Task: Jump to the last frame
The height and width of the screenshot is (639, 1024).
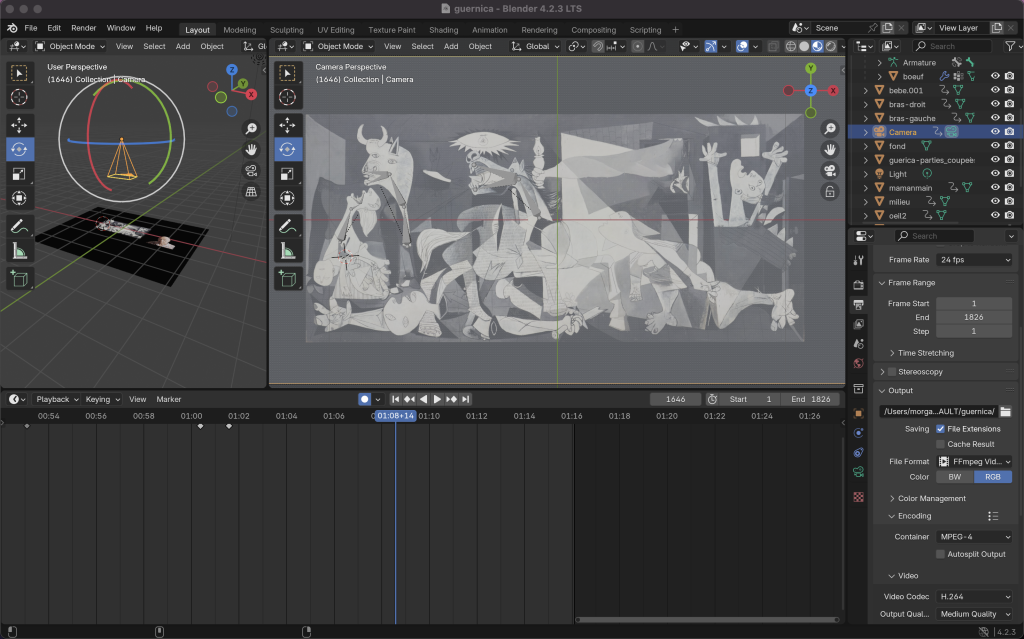Action: (x=466, y=399)
